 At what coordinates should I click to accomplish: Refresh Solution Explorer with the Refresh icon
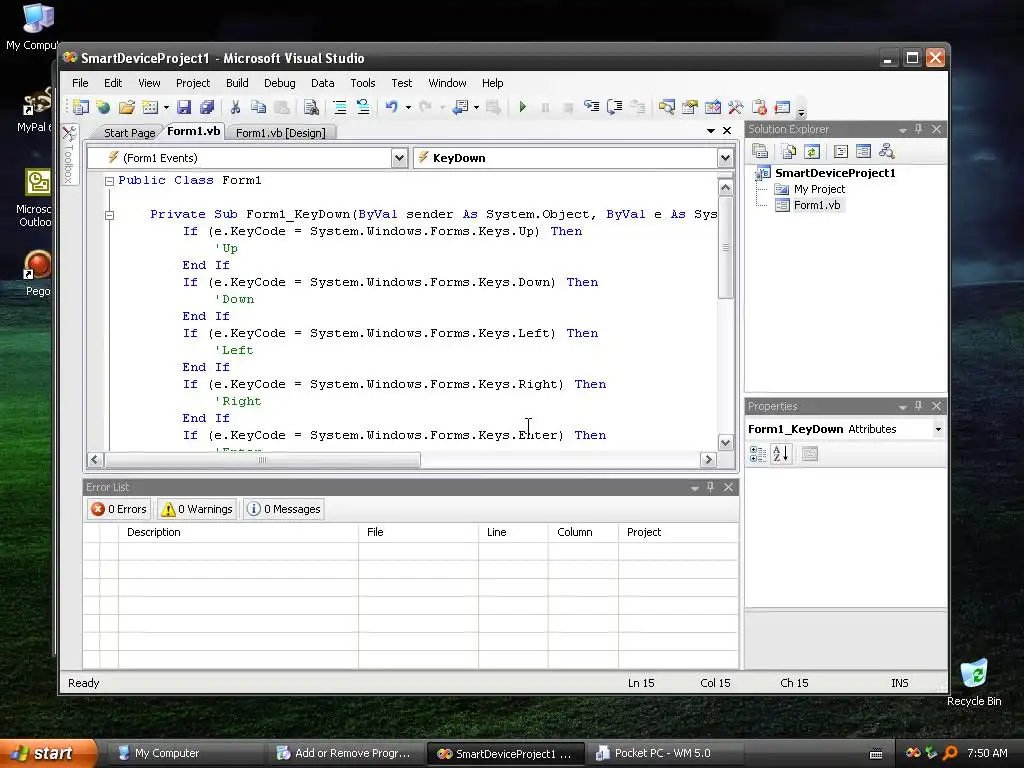pos(812,152)
